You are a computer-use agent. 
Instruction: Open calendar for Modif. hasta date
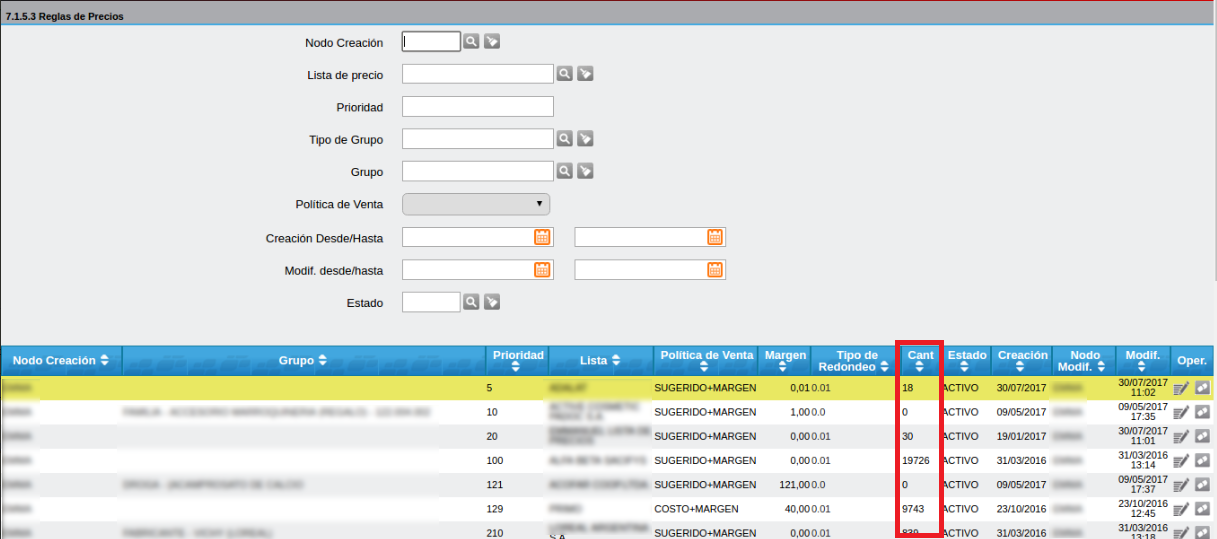[x=715, y=269]
